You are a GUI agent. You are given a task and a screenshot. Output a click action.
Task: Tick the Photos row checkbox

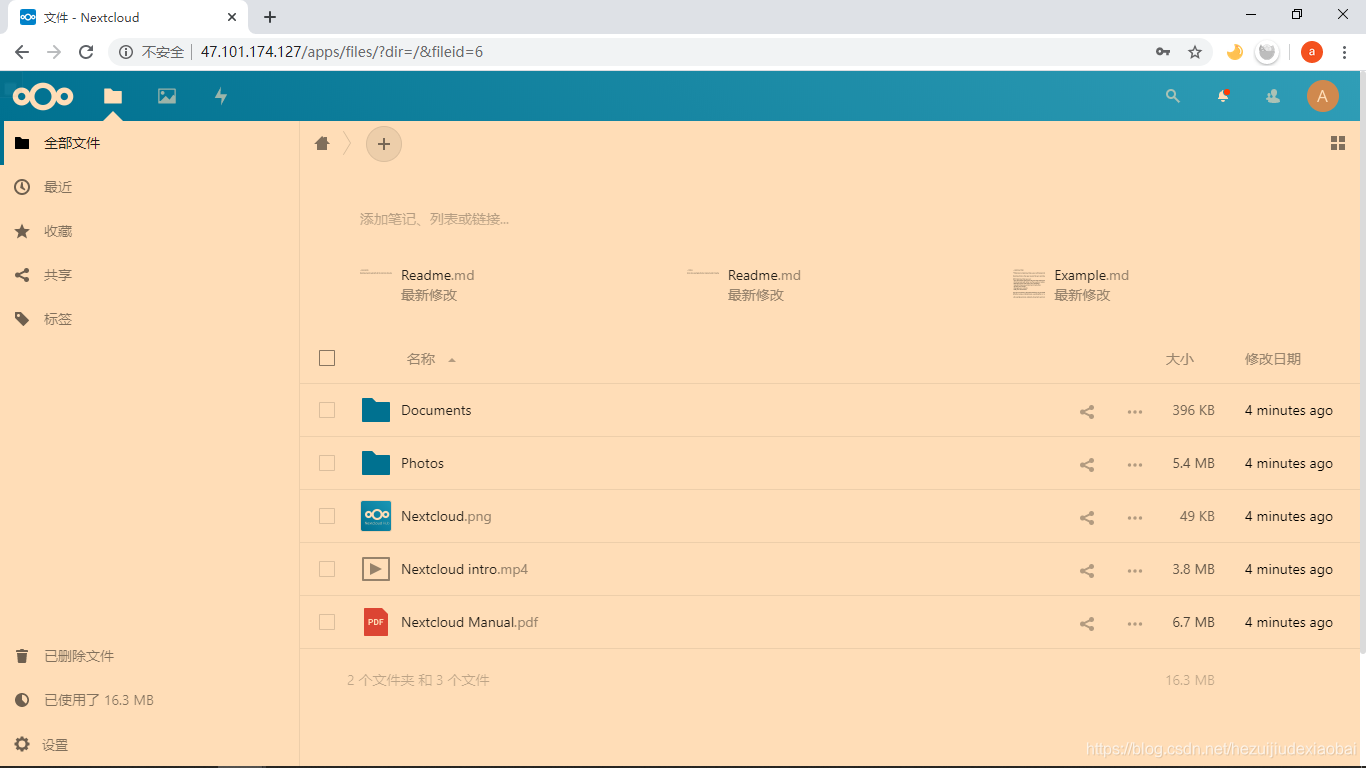tap(327, 463)
